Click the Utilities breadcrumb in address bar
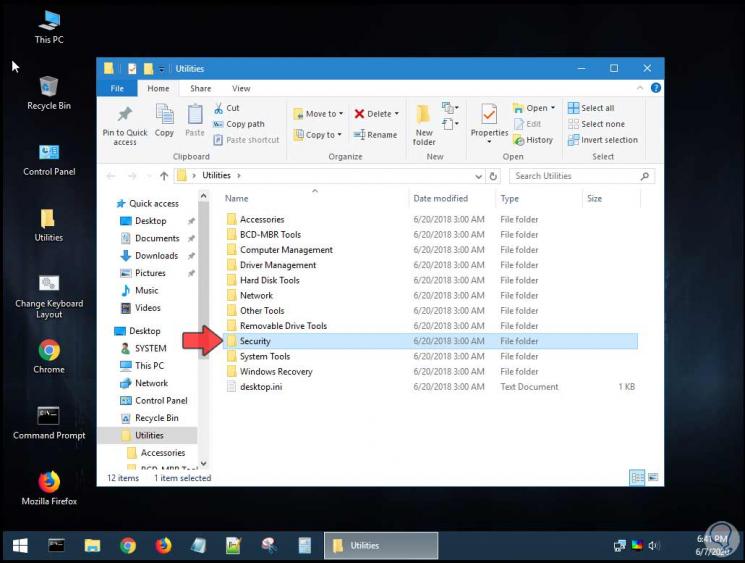 tap(216, 175)
